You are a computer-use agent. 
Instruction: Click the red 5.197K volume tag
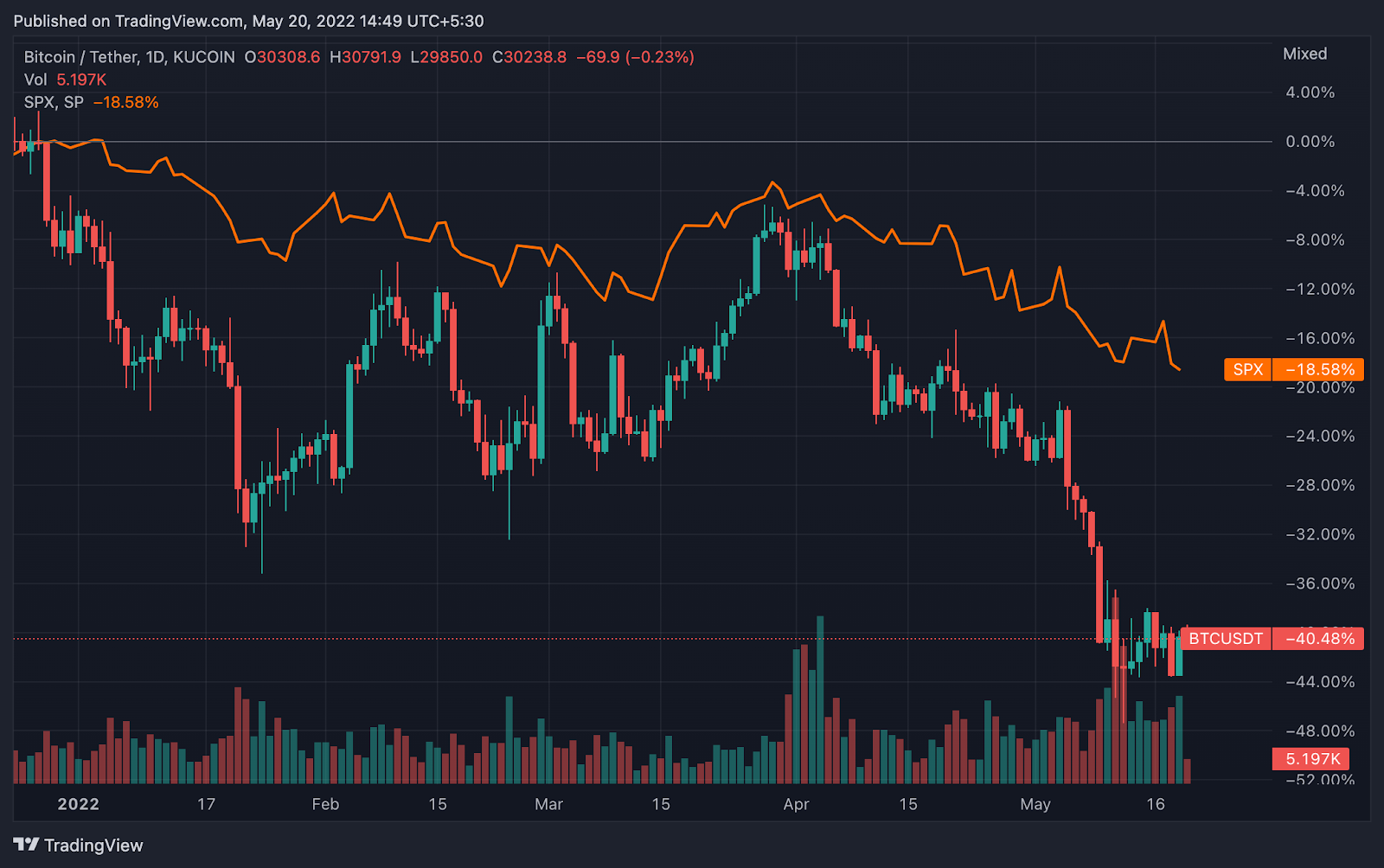pos(1312,759)
